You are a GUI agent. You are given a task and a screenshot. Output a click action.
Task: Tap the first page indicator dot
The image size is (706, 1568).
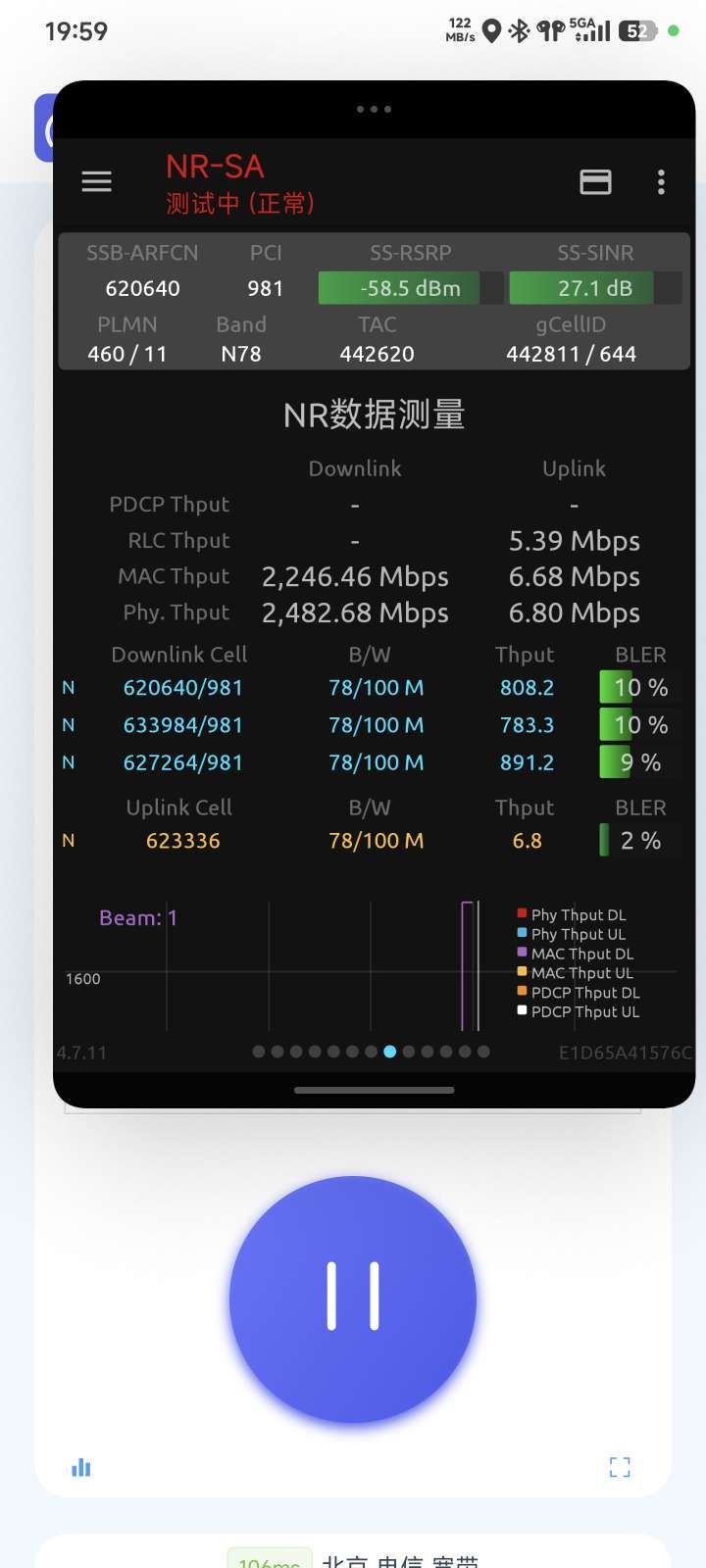259,1052
